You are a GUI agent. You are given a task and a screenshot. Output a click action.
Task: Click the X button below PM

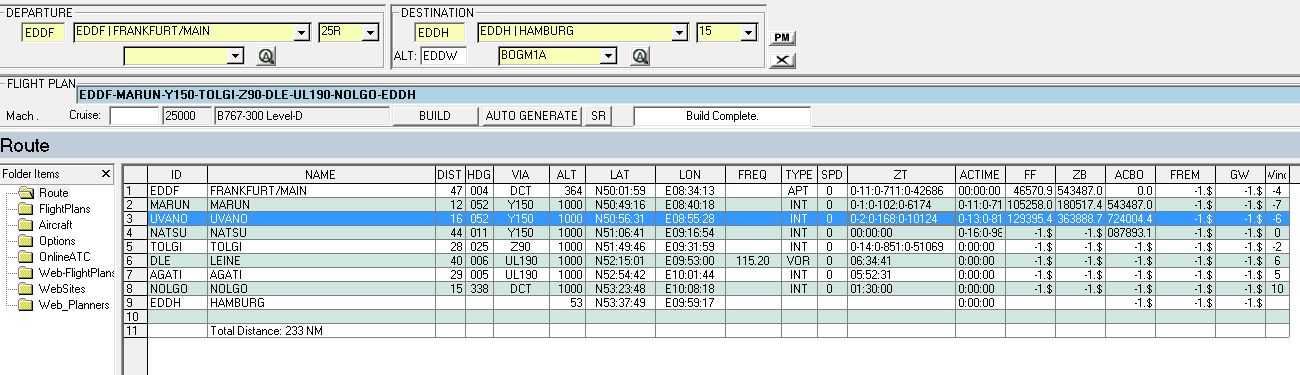[783, 60]
